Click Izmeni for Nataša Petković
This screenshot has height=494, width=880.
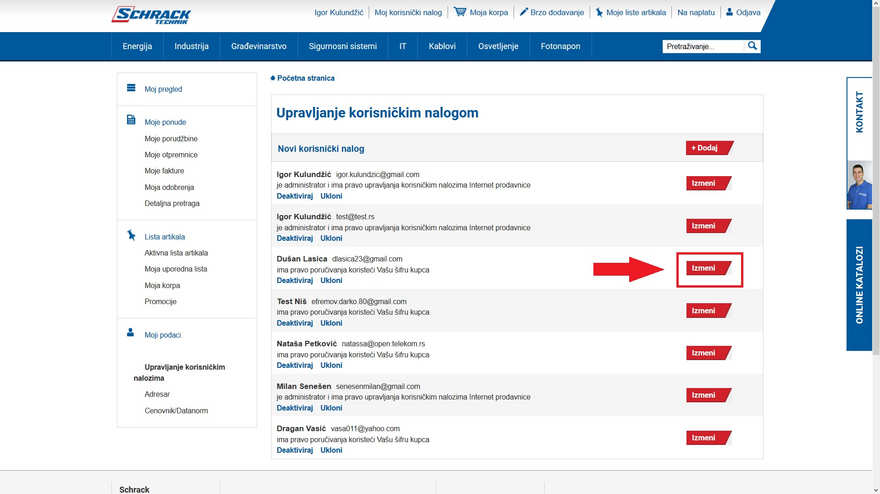[x=708, y=353]
